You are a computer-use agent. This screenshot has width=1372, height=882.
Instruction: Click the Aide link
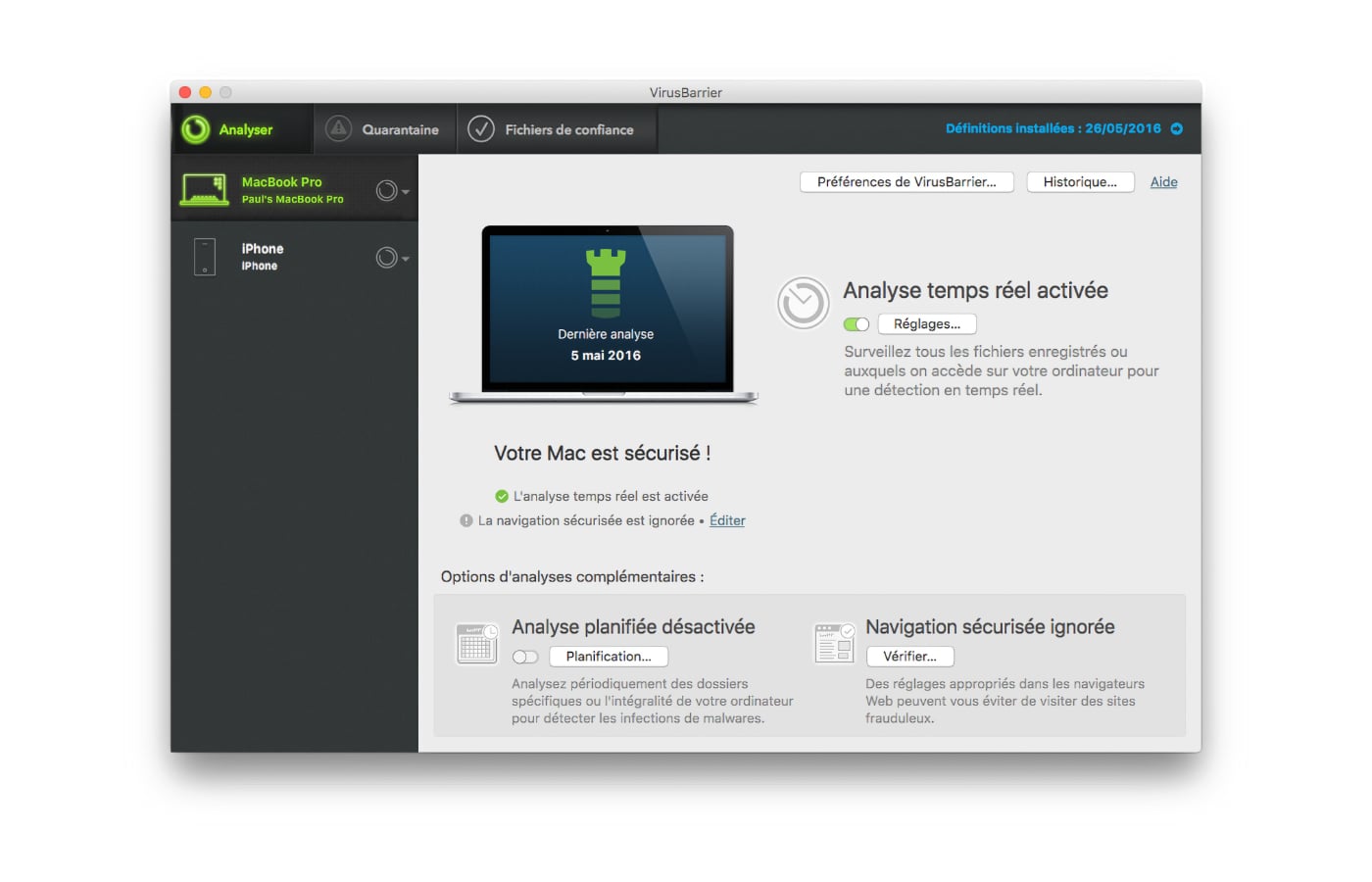(1163, 182)
